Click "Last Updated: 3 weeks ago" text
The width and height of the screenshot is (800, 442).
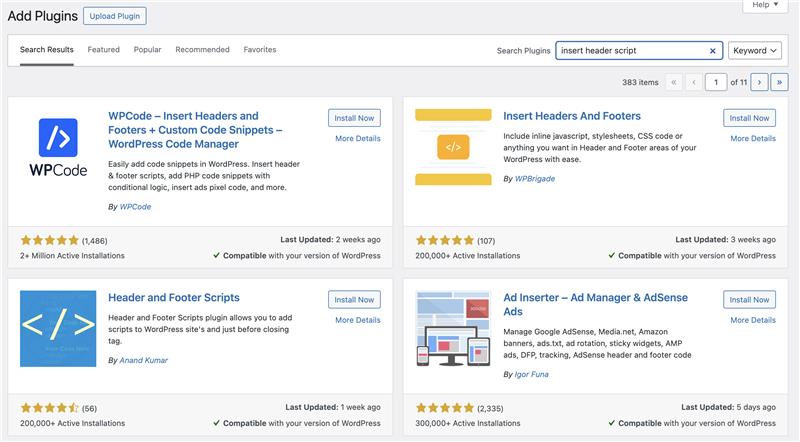tap(726, 239)
